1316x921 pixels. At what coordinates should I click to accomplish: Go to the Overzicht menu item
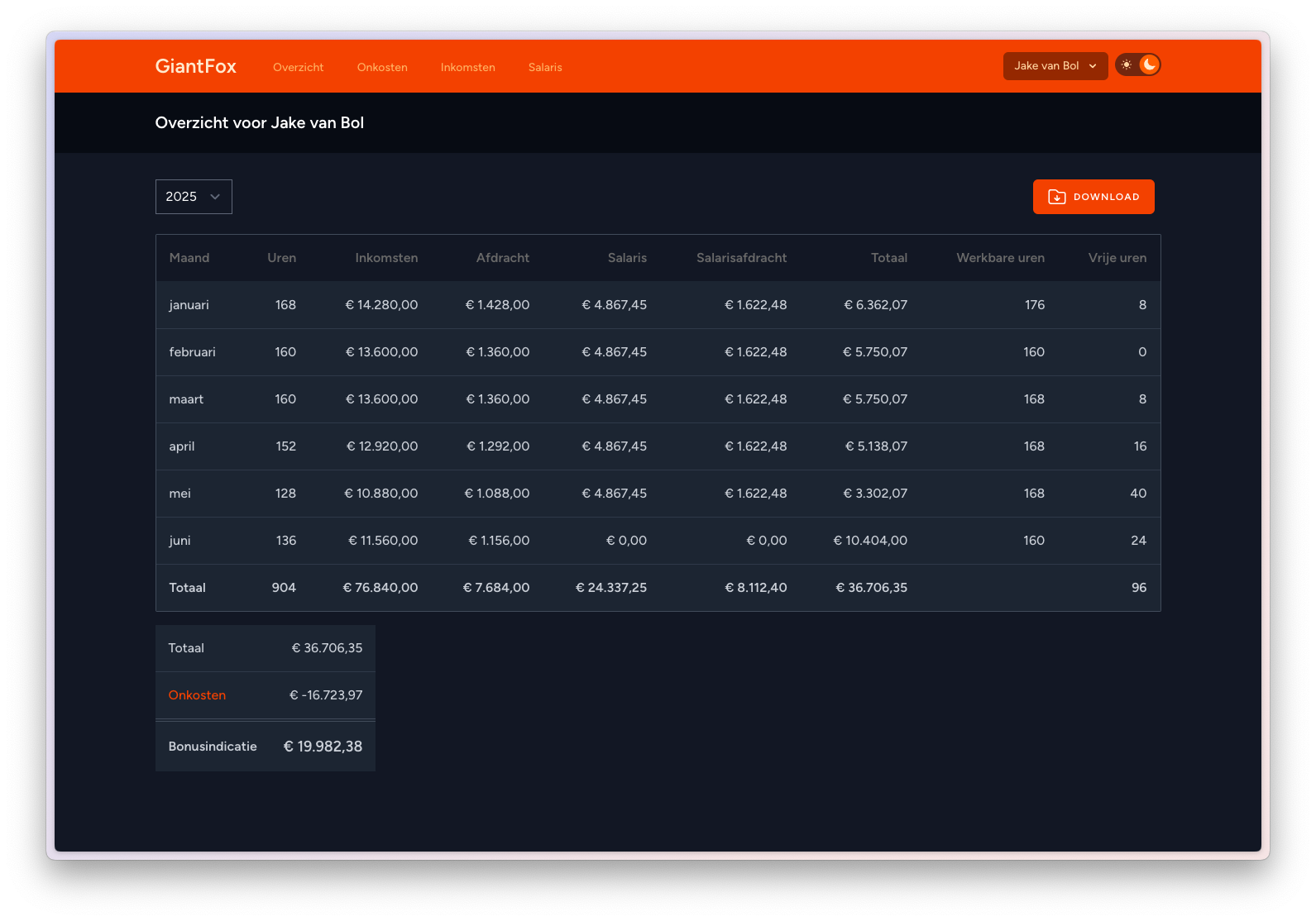298,67
